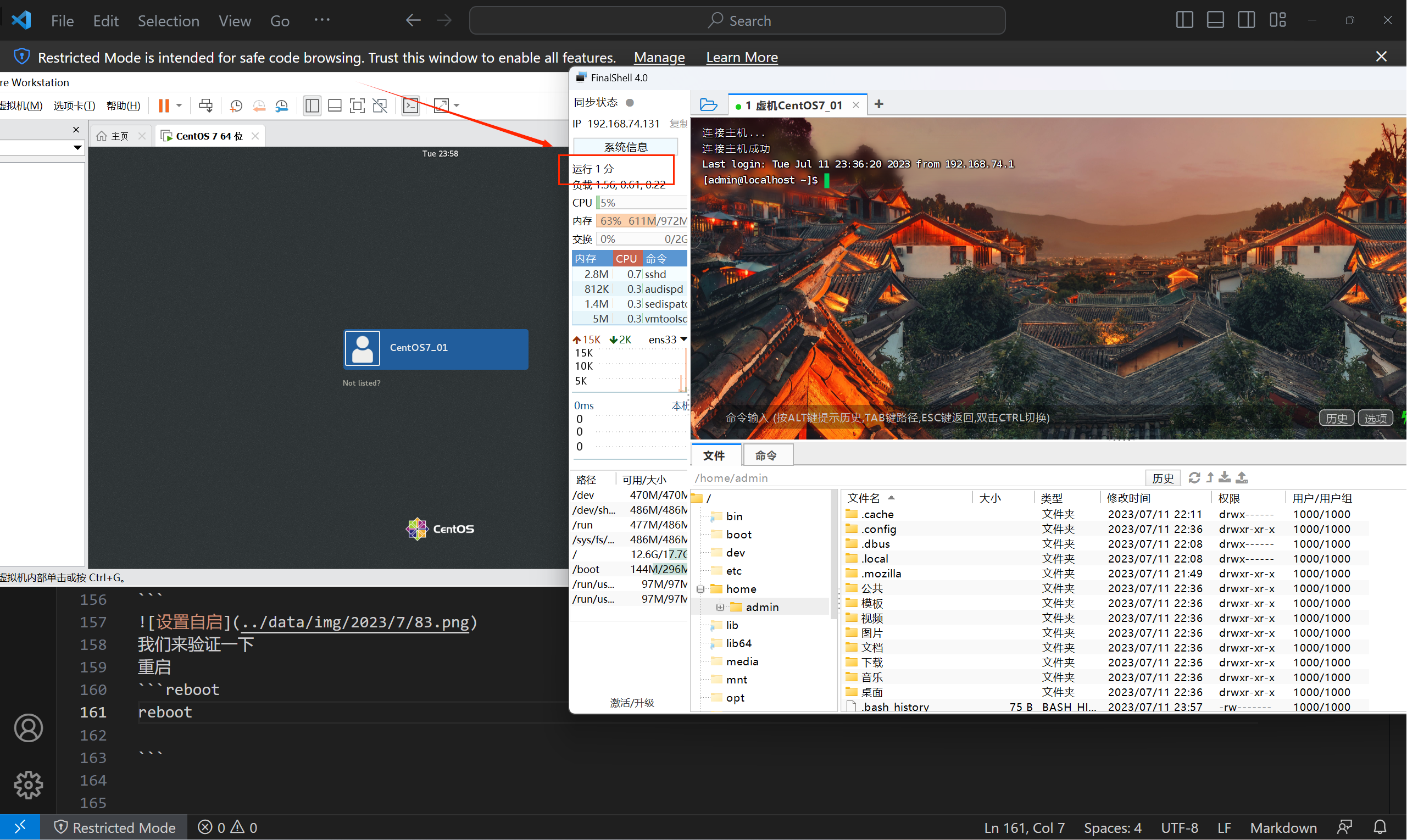Viewport: 1407px width, 840px height.
Task: Toggle primary sidebar layout icon in VS Code
Action: 1184,20
